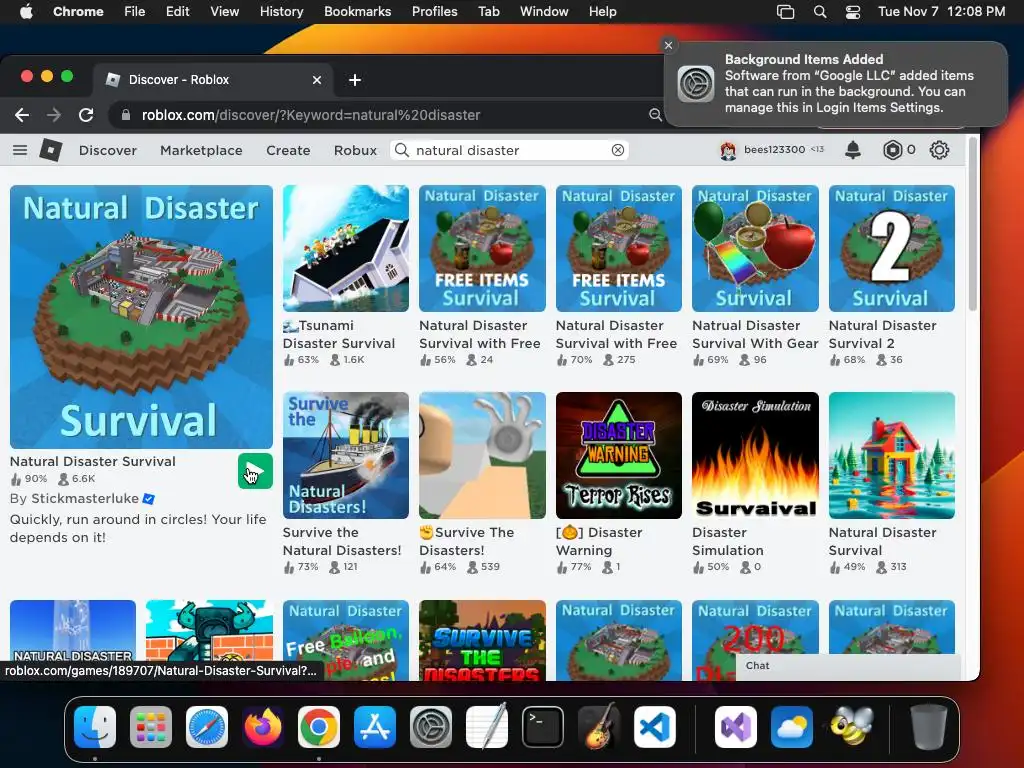This screenshot has width=1024, height=768.
Task: Open the Stickmasterluke creator link
Action: coord(85,498)
